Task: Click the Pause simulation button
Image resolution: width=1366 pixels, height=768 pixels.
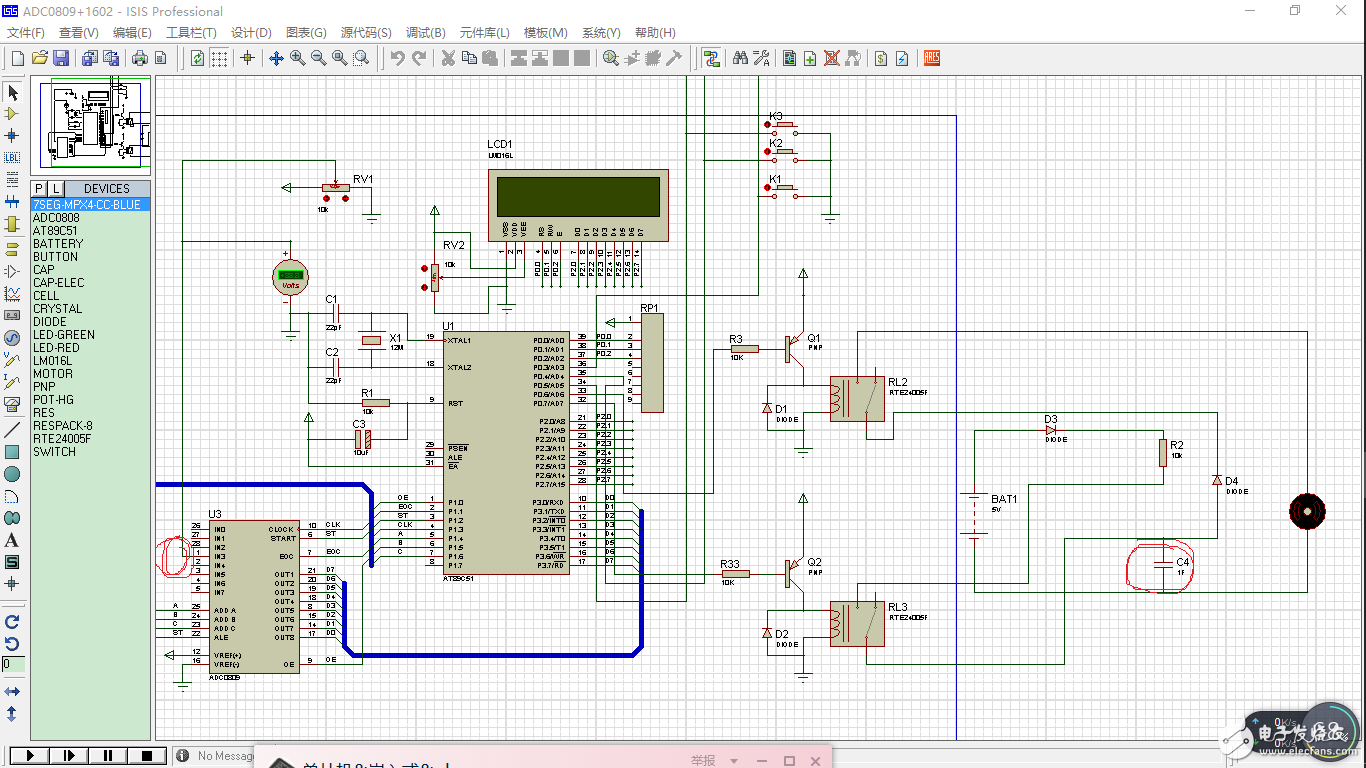Action: (x=108, y=756)
